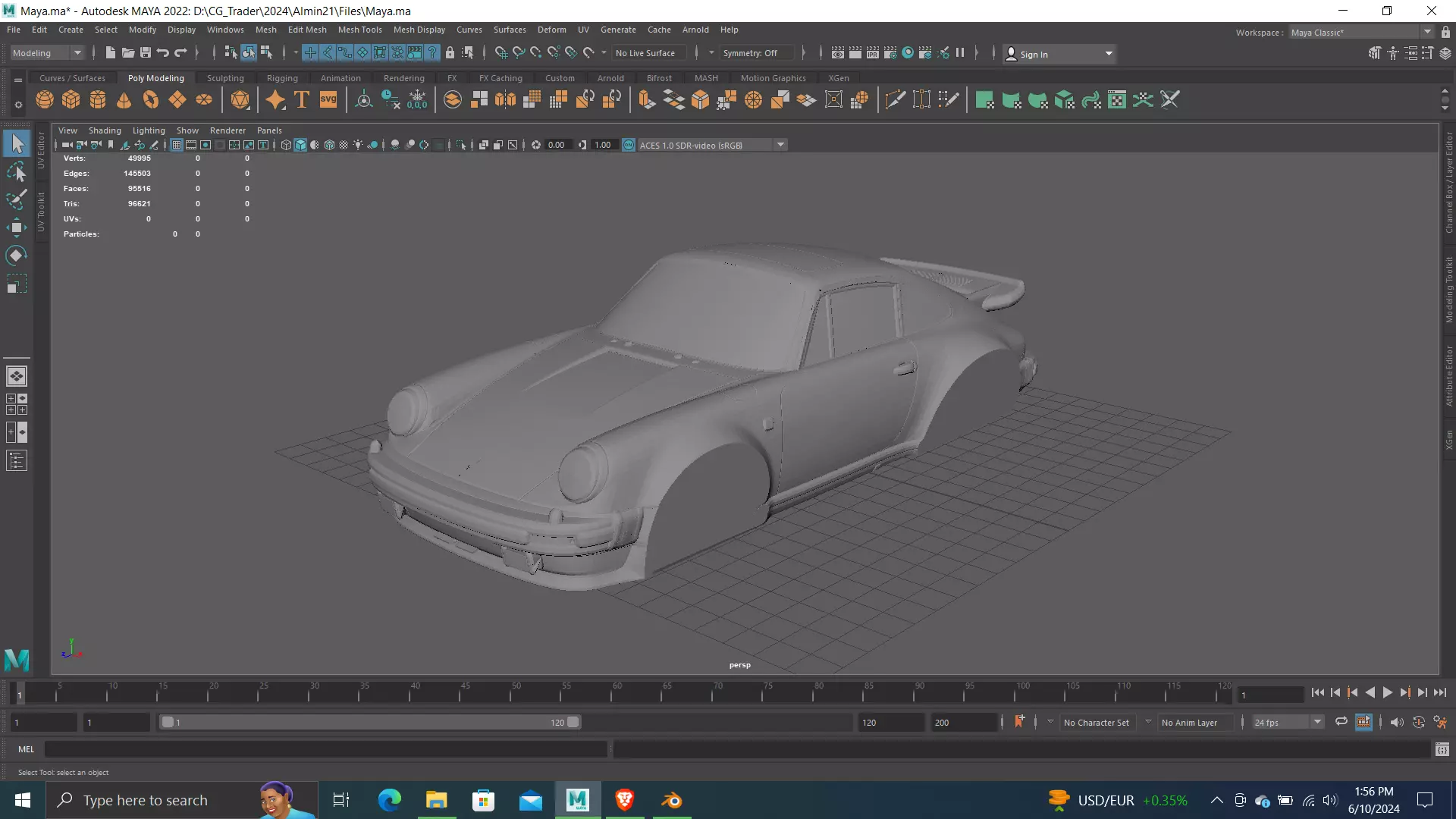Click the range slider bar handle at 120

click(573, 722)
